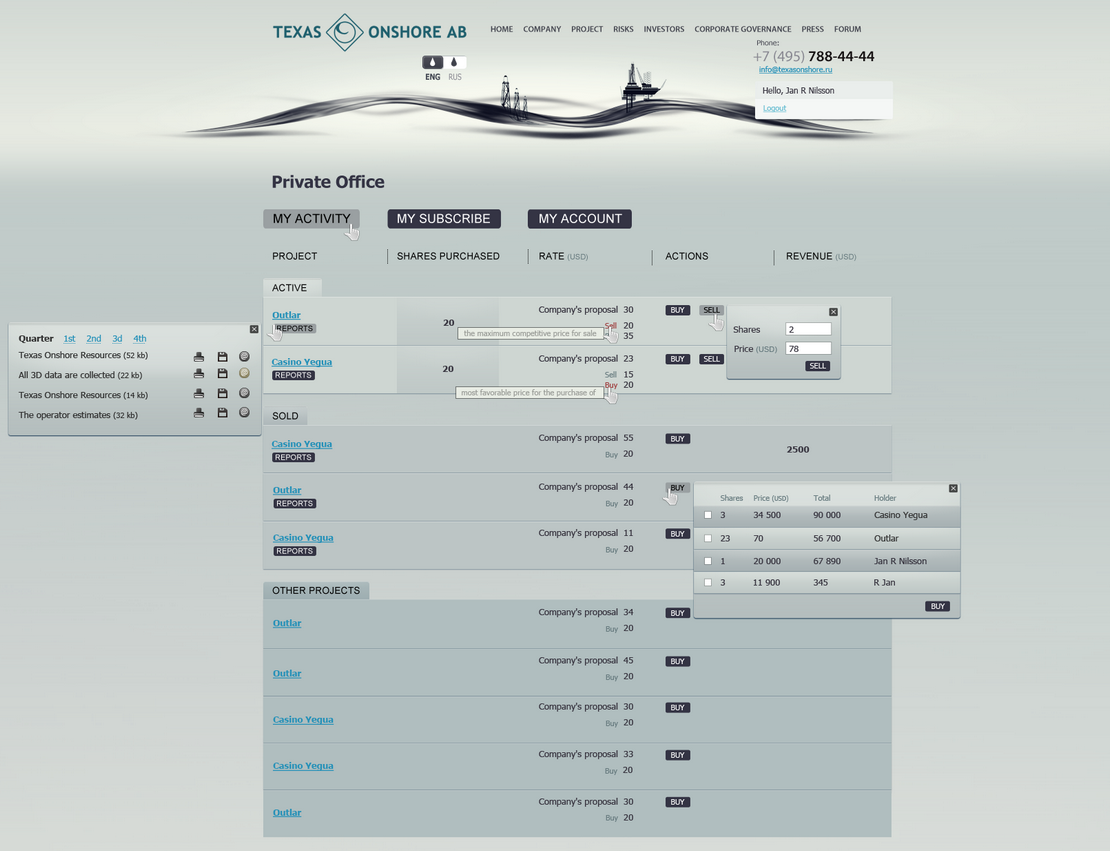Show the 4th quarter reports
Image resolution: width=1110 pixels, height=851 pixels.
140,338
